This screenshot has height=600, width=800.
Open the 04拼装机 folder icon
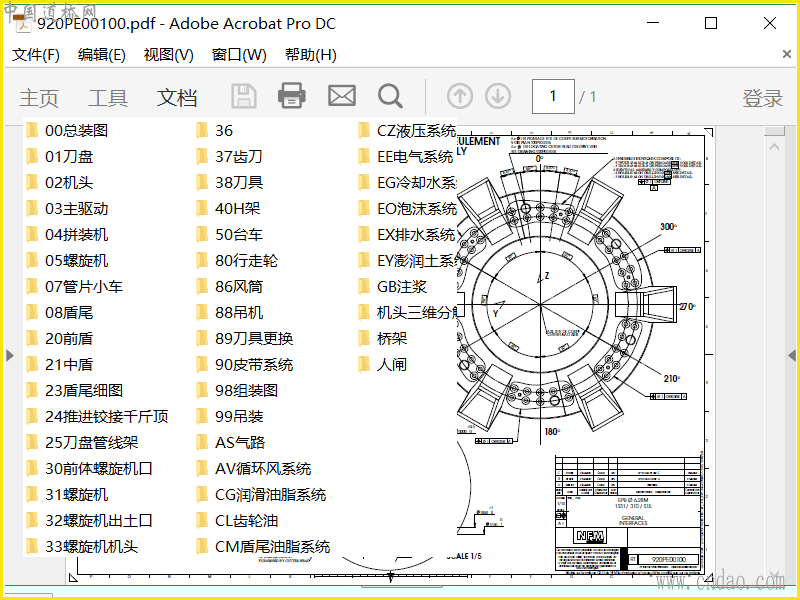32,235
